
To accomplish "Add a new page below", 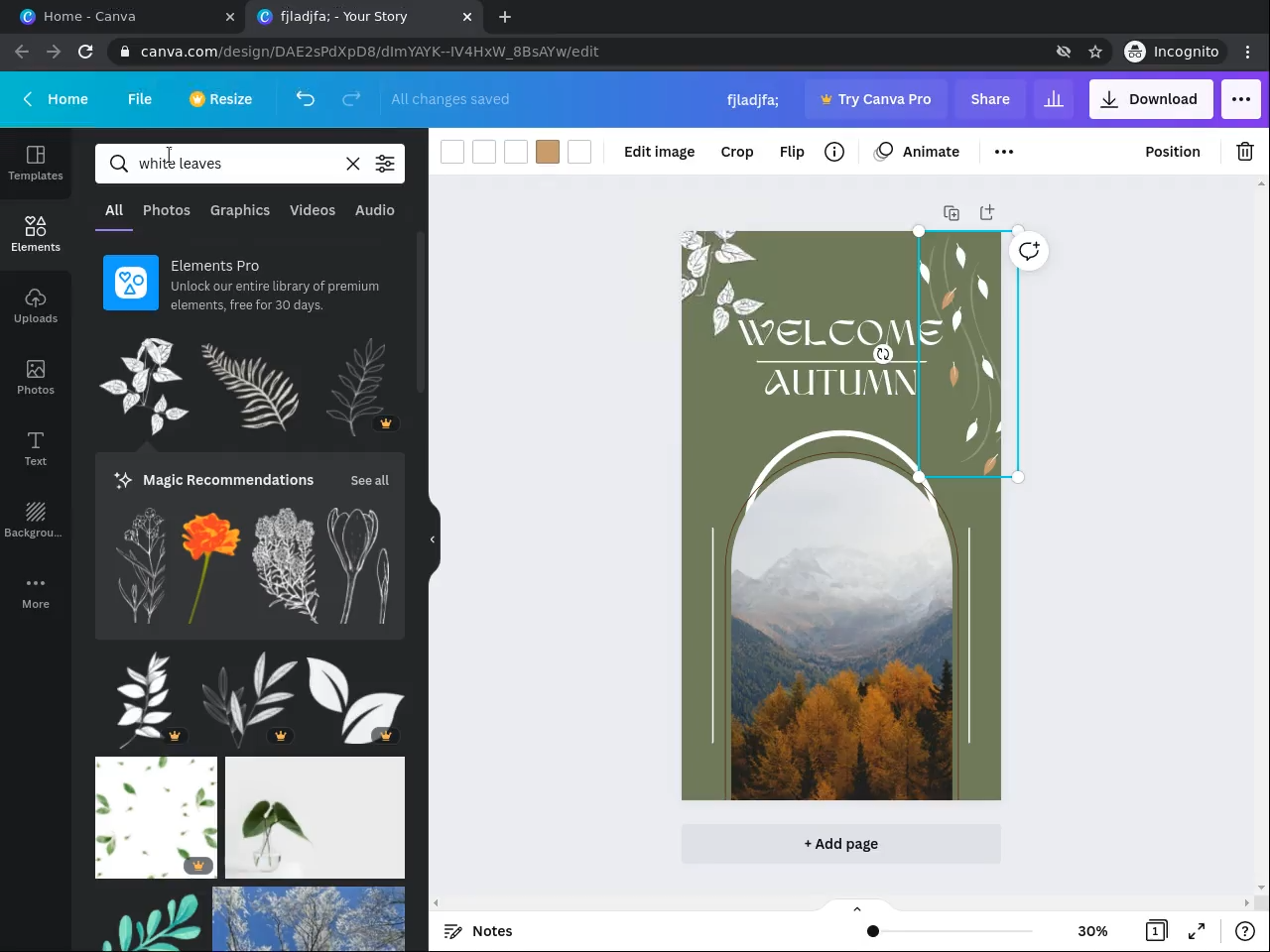I will [x=841, y=844].
